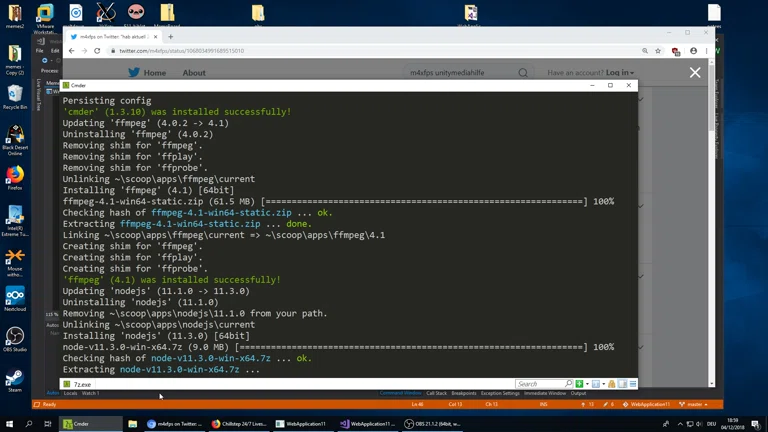768x432 pixels.
Task: Click the lock console icon in Cmder
Action: click(612, 384)
